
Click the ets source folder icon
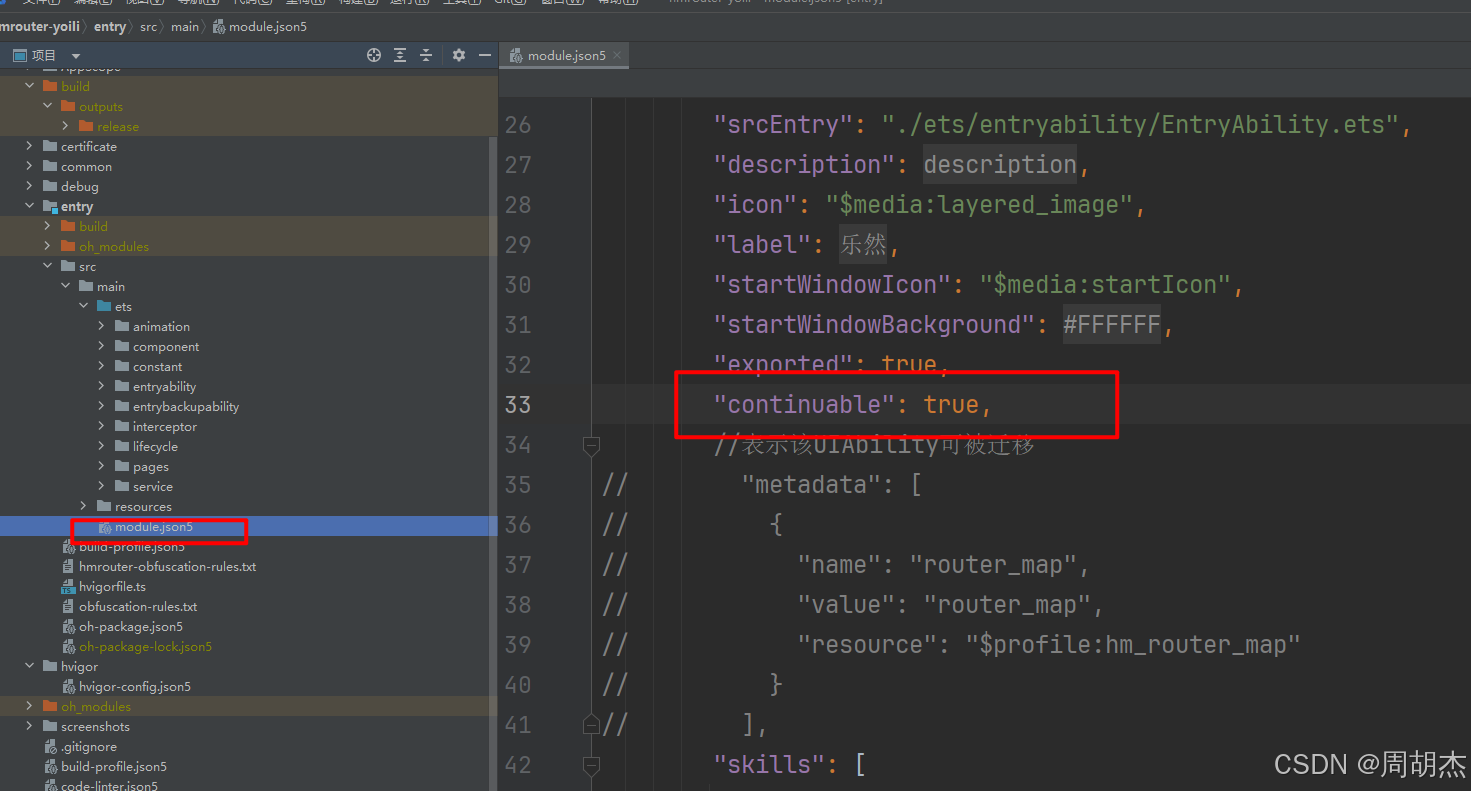pyautogui.click(x=104, y=306)
